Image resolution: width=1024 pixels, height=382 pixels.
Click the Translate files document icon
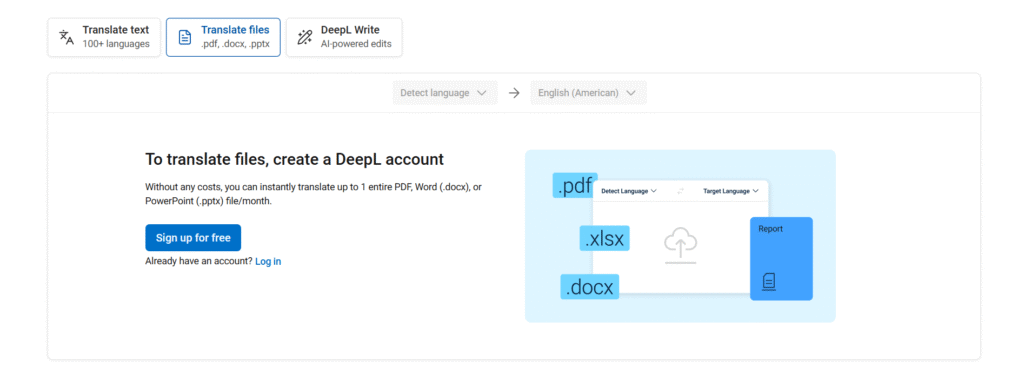coord(185,37)
